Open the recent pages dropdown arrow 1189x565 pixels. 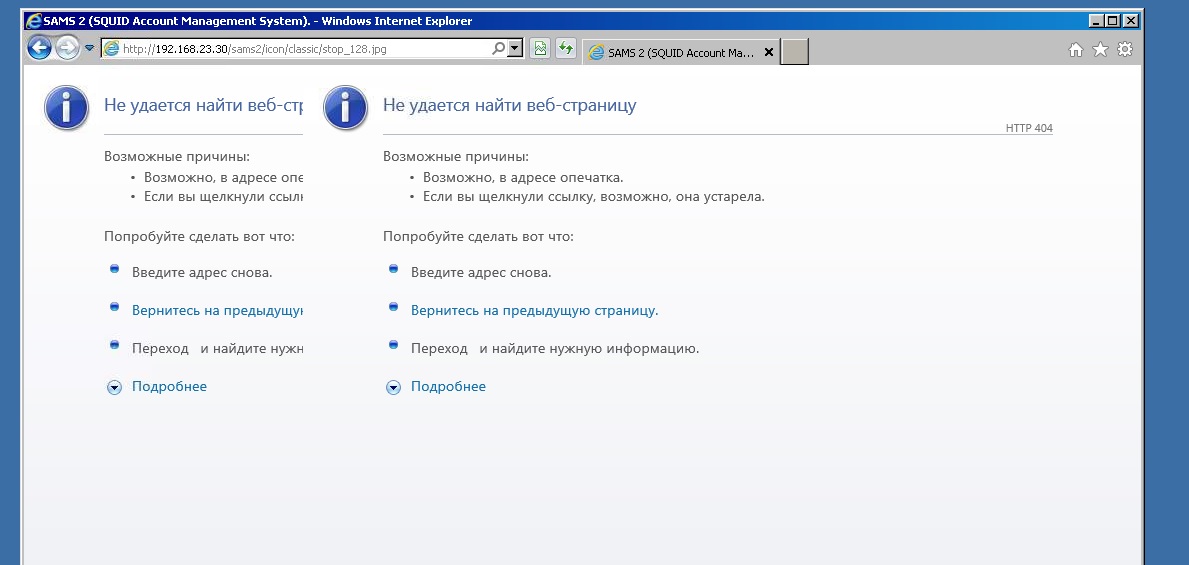pyautogui.click(x=89, y=48)
